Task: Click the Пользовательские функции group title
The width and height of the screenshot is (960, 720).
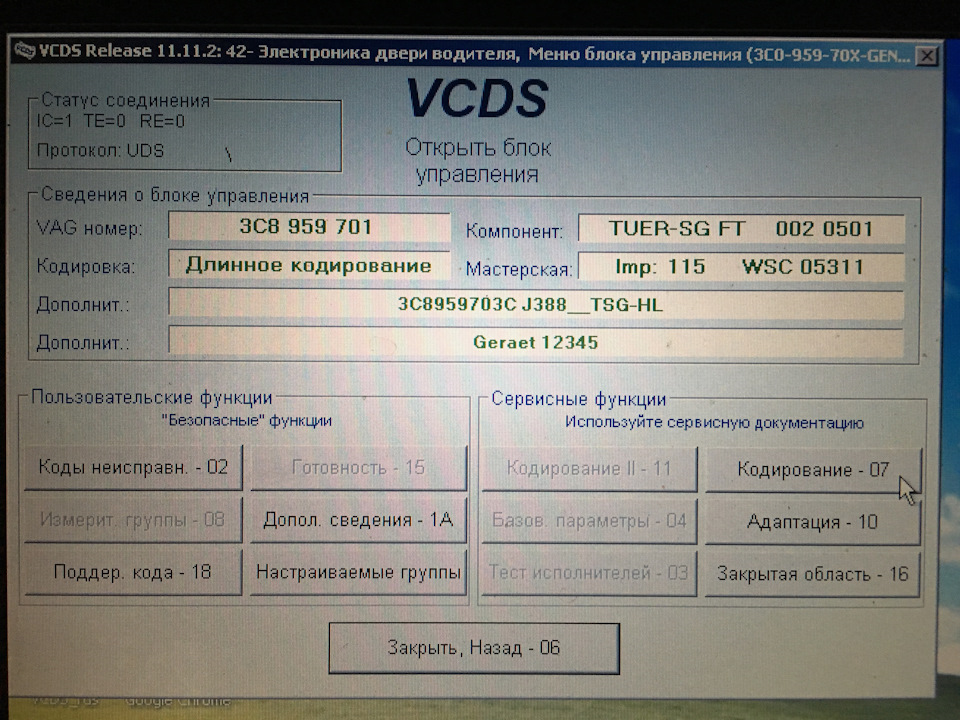Action: [x=152, y=398]
